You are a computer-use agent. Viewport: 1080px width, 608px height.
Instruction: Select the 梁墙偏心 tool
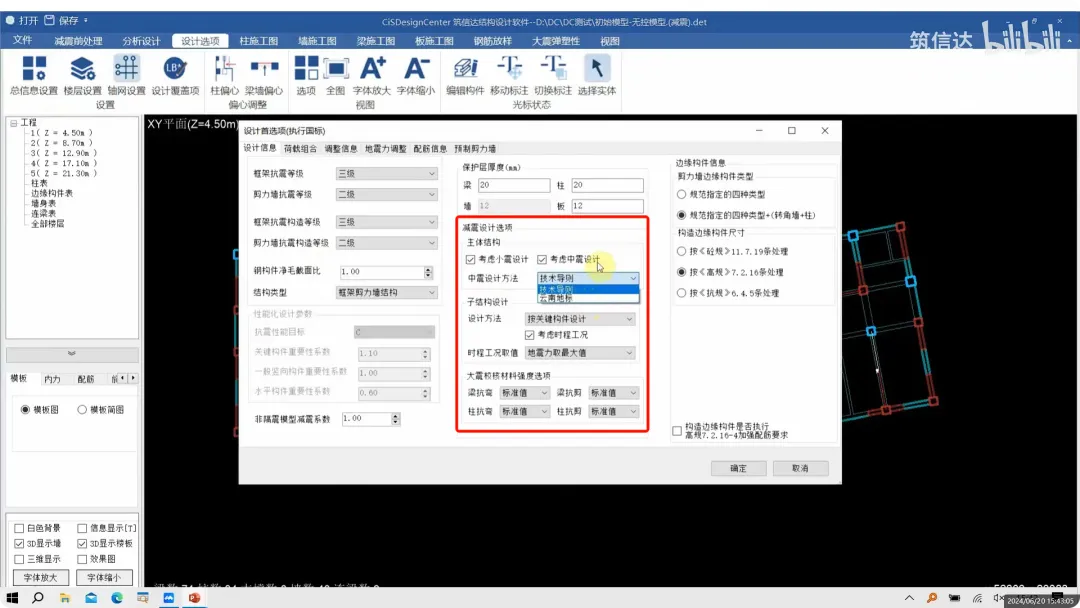(x=264, y=76)
